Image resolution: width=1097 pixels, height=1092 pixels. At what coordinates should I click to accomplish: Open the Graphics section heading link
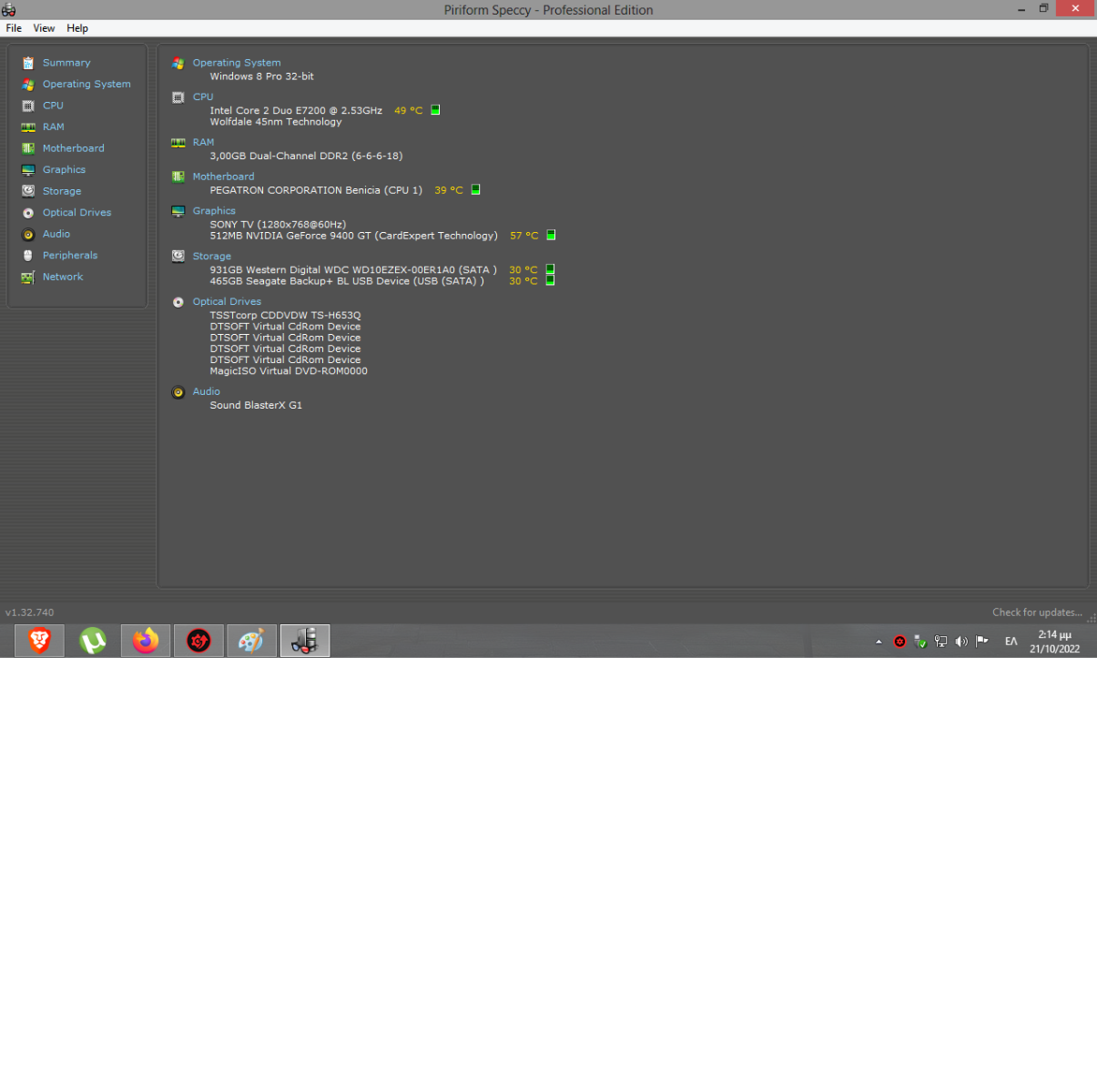(x=214, y=211)
